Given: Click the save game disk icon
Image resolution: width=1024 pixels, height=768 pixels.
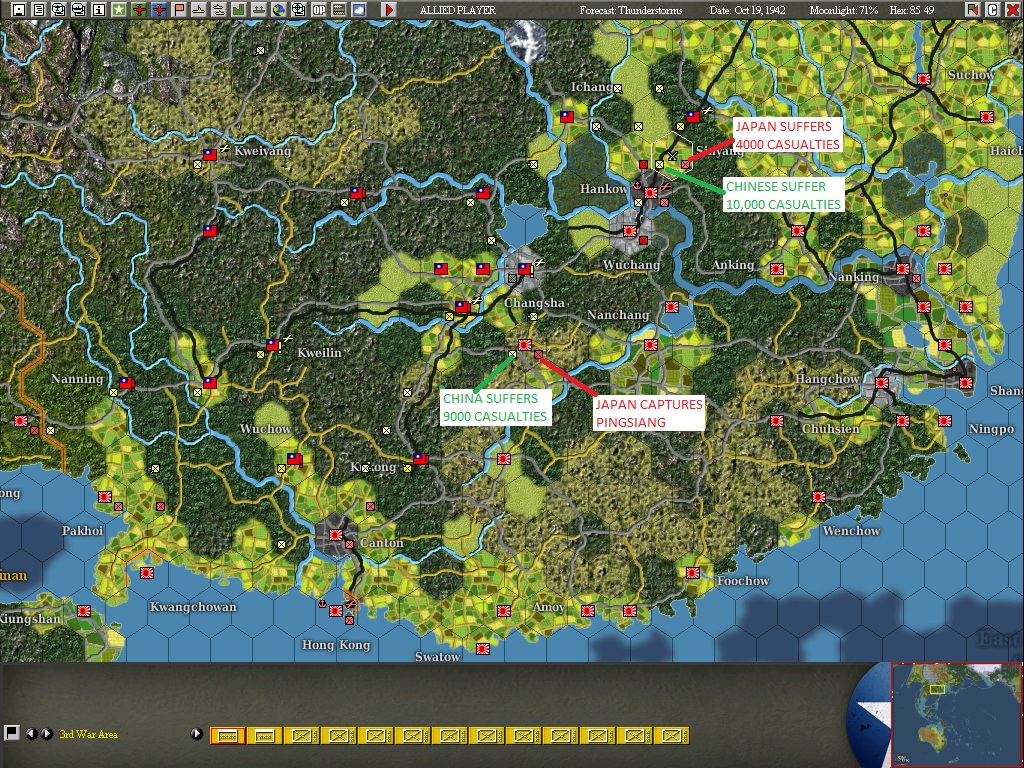Looking at the screenshot, I should pyautogui.click(x=19, y=10).
